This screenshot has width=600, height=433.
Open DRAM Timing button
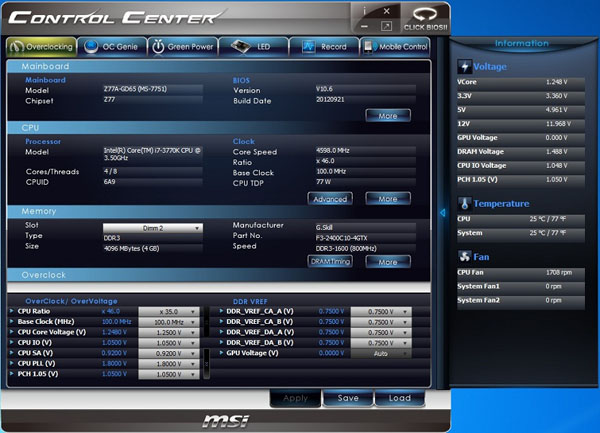[330, 262]
